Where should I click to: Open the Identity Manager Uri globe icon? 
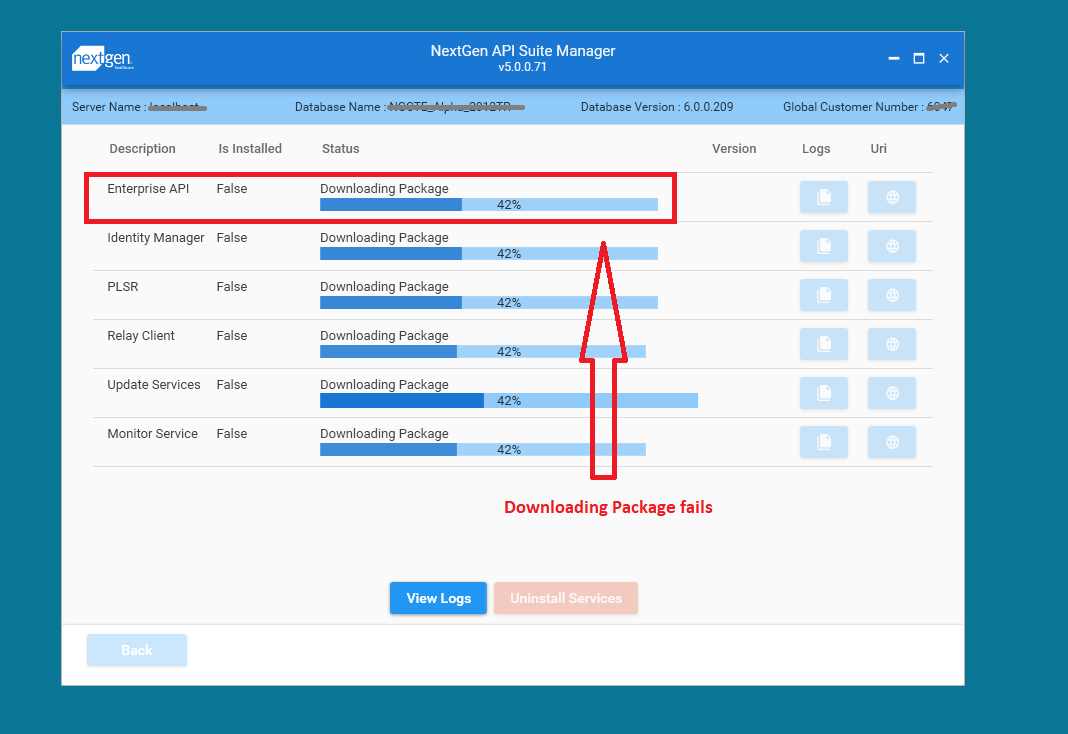[x=892, y=246]
